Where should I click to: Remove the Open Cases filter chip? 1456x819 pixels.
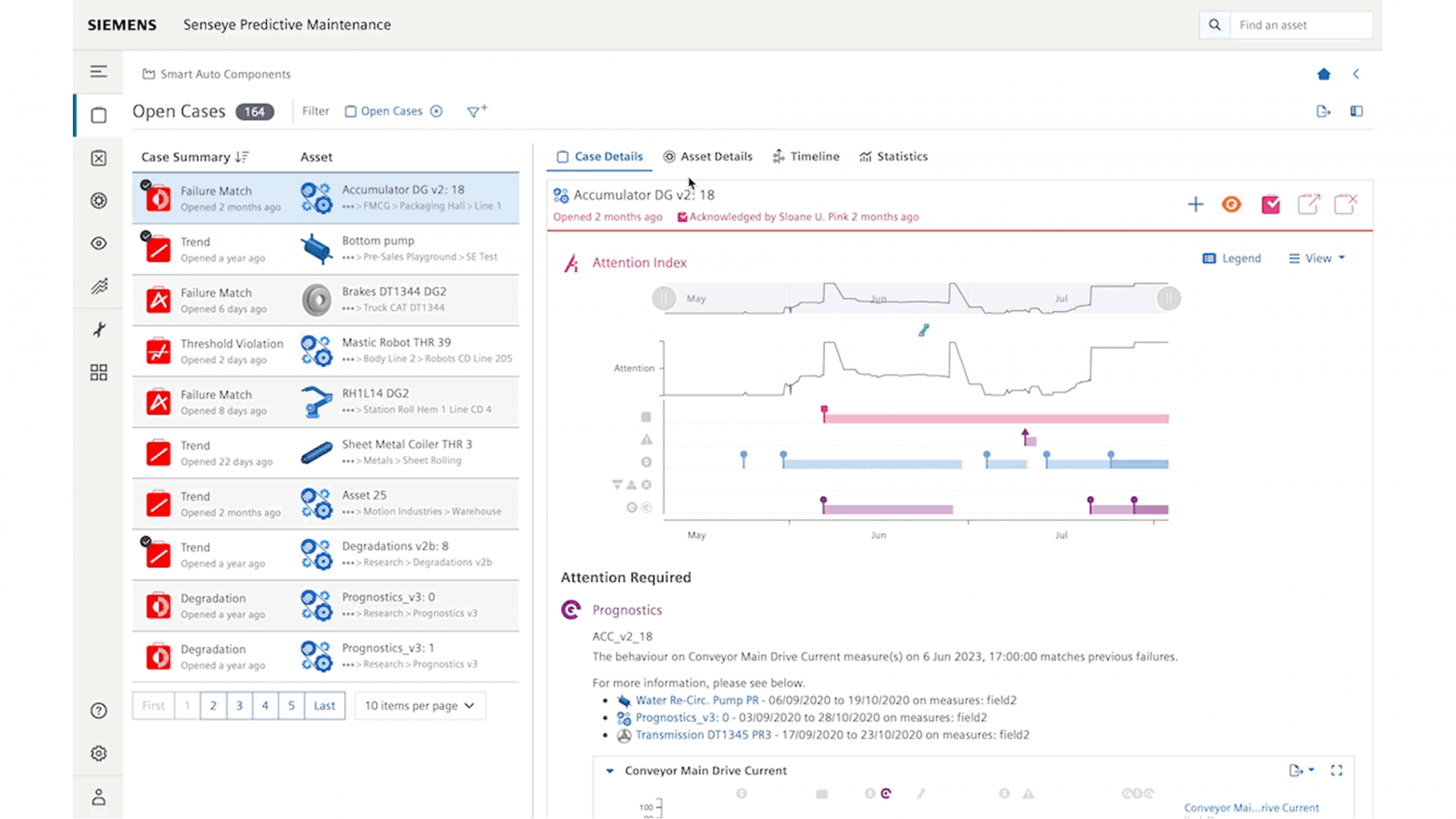[436, 111]
